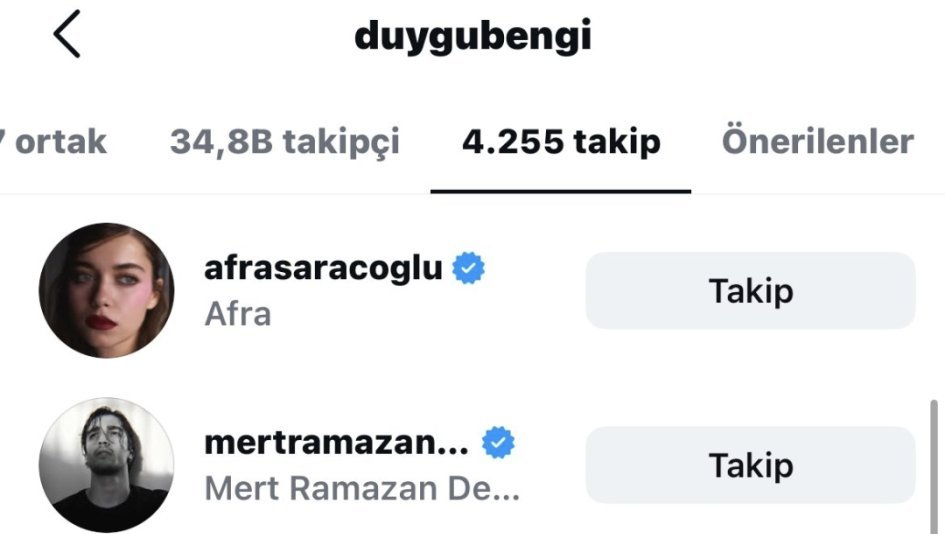Viewport: 945px width, 534px height.
Task: Click the verified badge next to afrasaracoglu
Action: [x=468, y=268]
